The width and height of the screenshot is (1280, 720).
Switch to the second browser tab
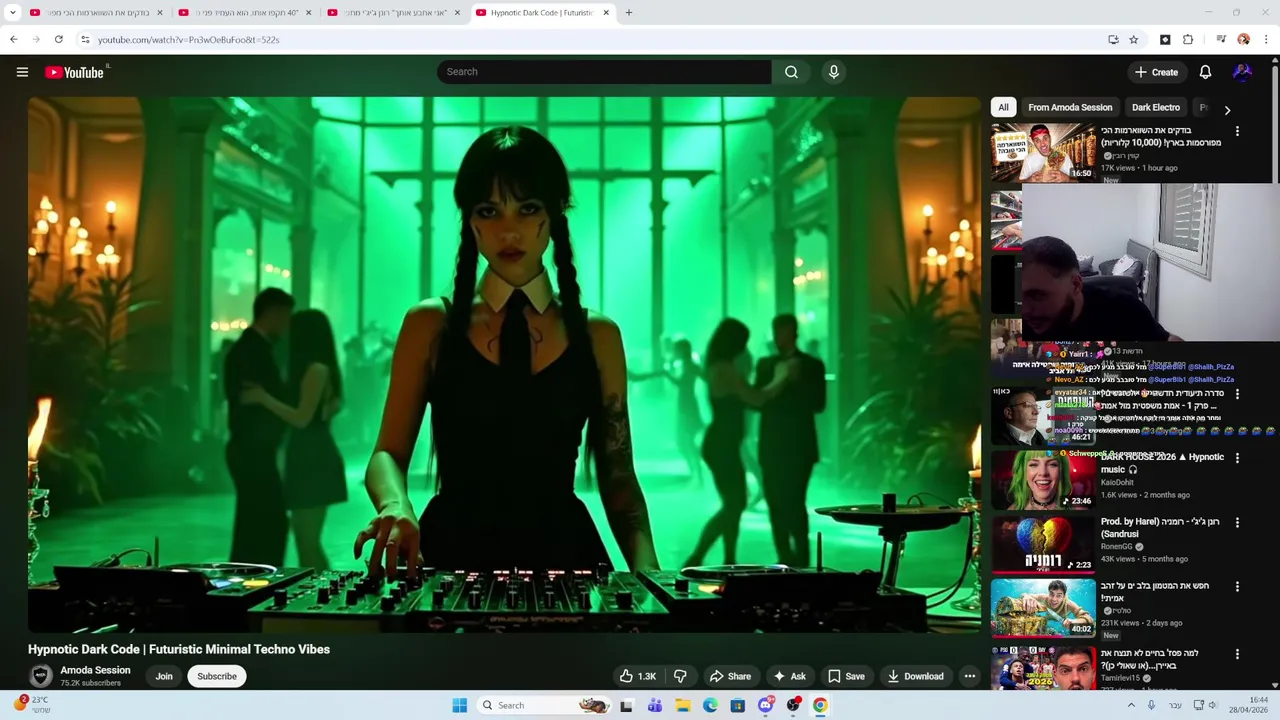coord(245,13)
